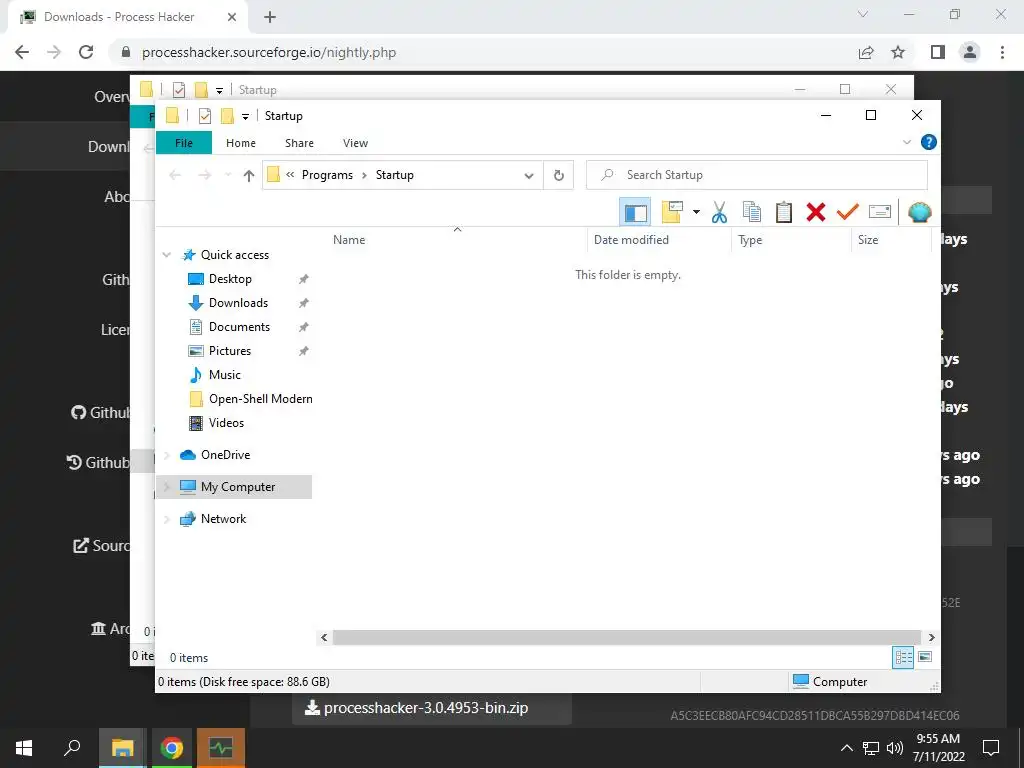The image size is (1024, 768).
Task: Click the orange checkmark Properties icon
Action: click(848, 212)
